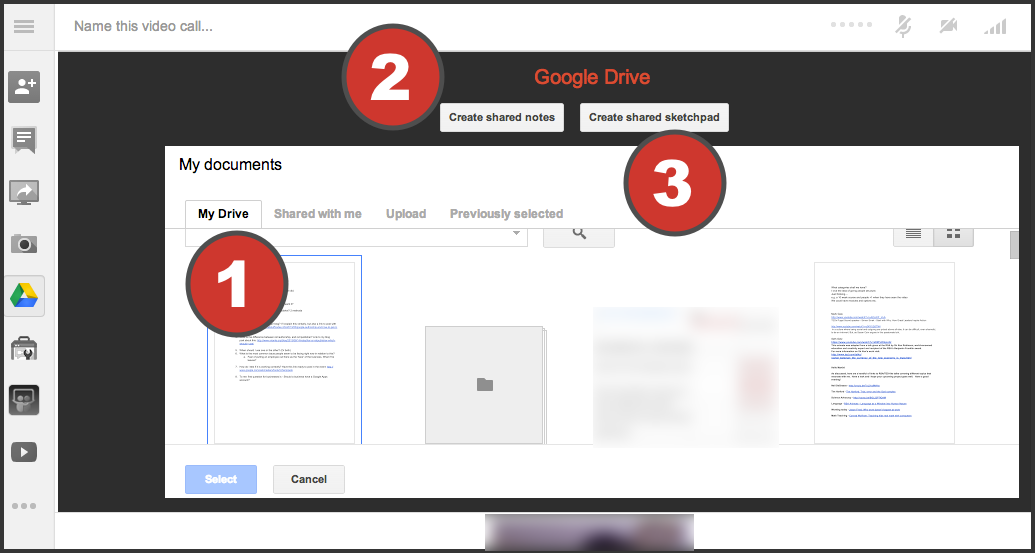Select the Google Drive sidebar icon

pyautogui.click(x=24, y=296)
